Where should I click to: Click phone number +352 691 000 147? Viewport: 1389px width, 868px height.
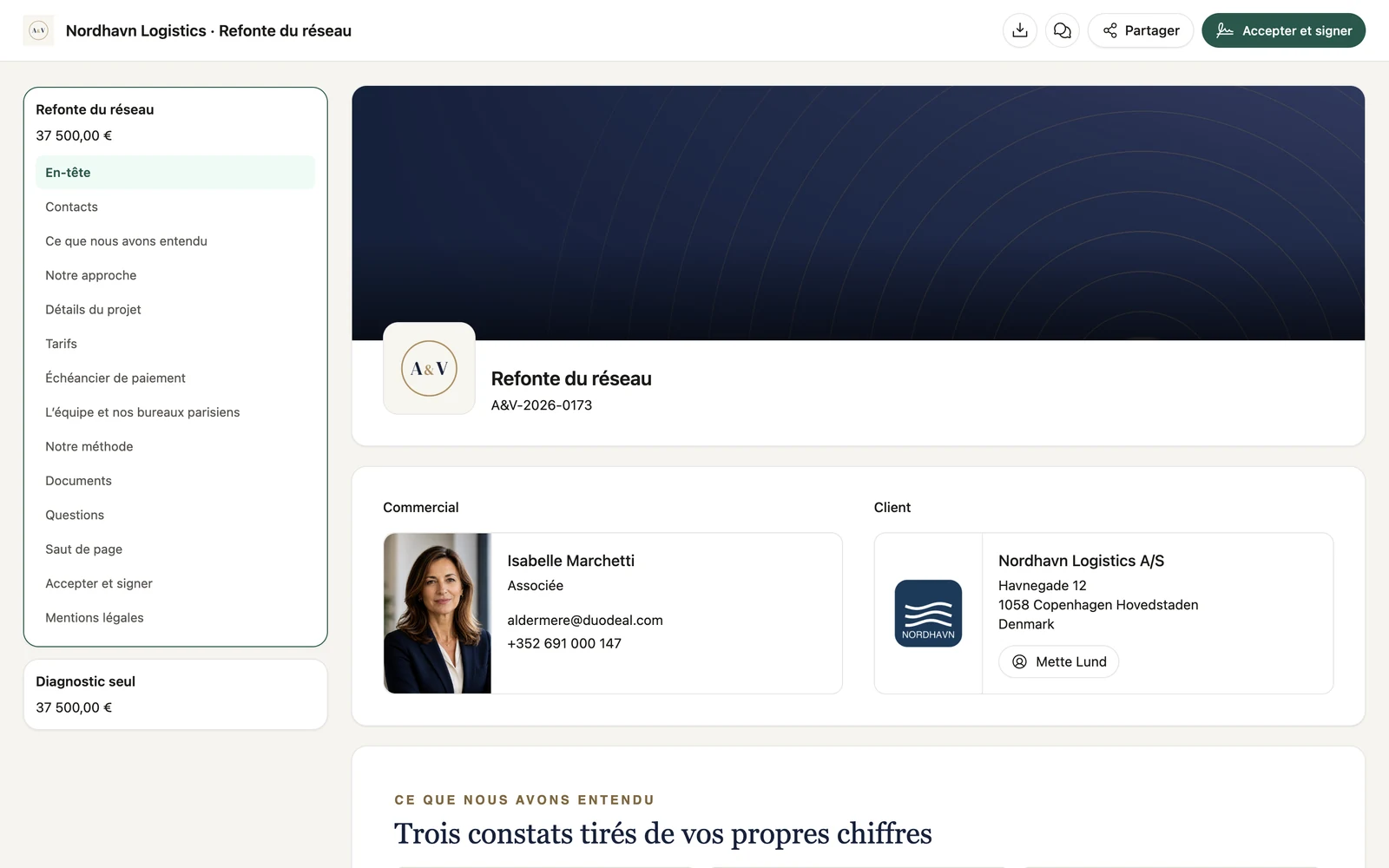pos(564,643)
